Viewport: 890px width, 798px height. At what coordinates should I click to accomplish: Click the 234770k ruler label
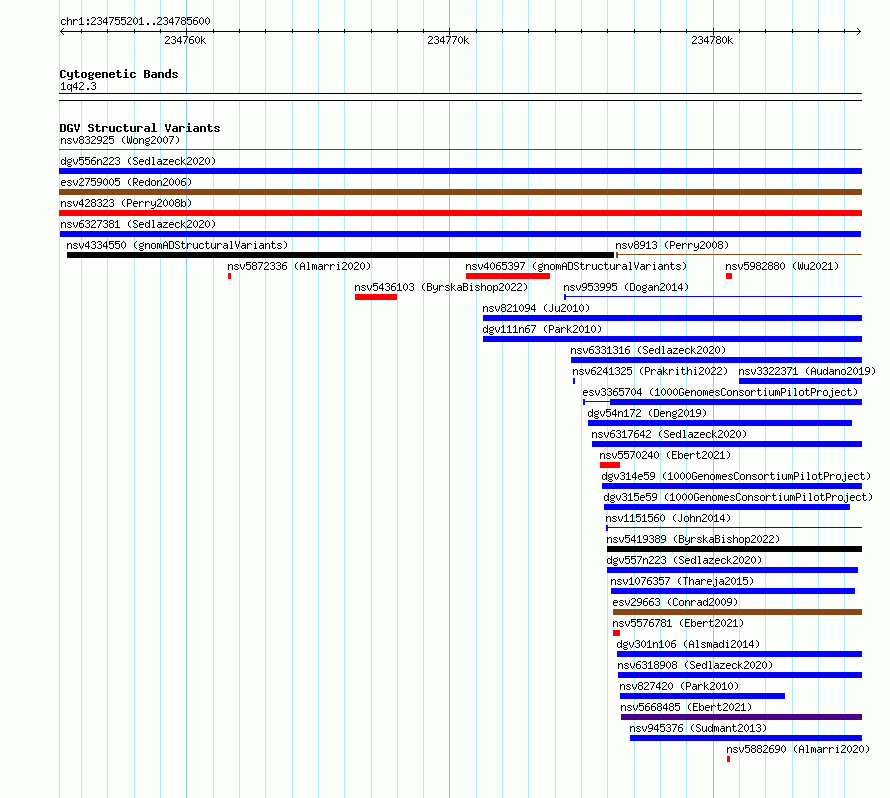tap(448, 40)
